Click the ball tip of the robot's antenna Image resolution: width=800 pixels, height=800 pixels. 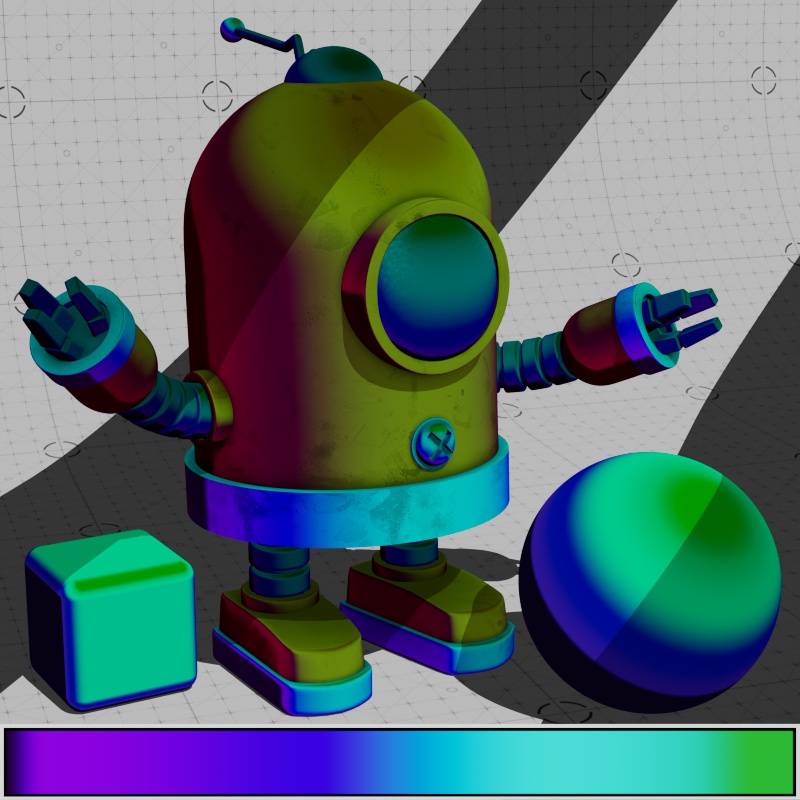tap(232, 30)
